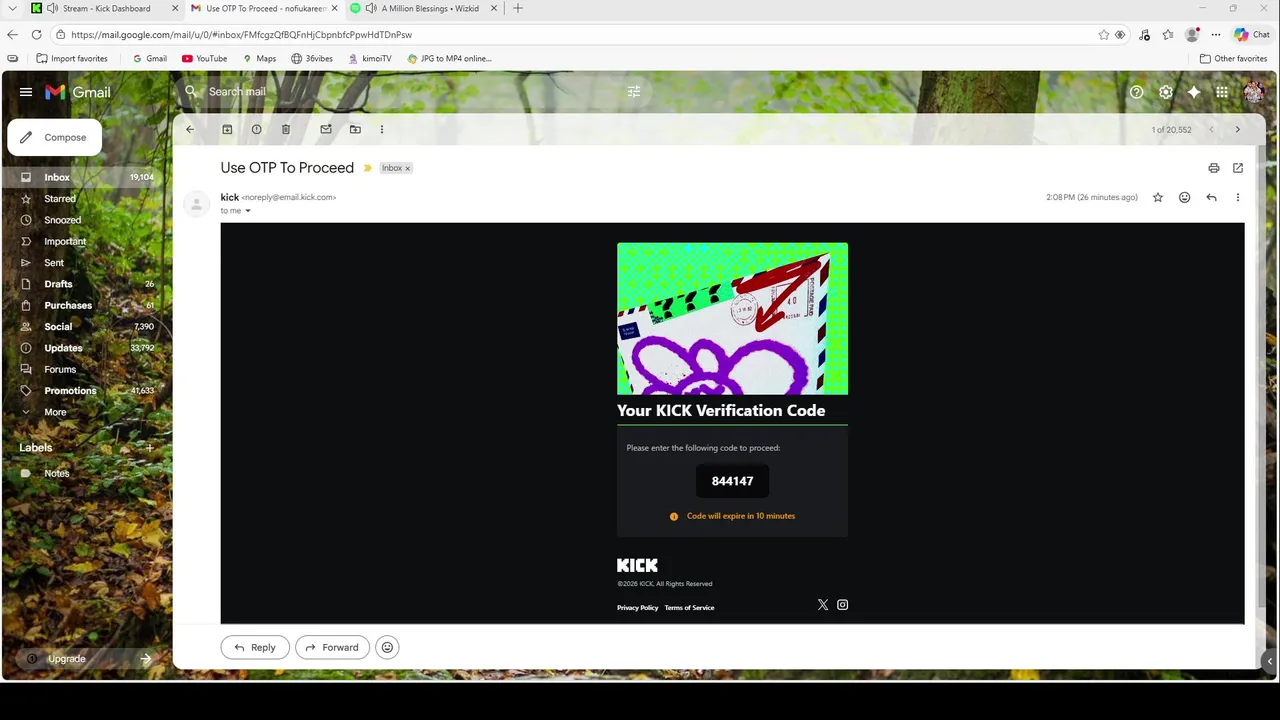Open a new browser tab
Screen dimensions: 1280x720
517,8
